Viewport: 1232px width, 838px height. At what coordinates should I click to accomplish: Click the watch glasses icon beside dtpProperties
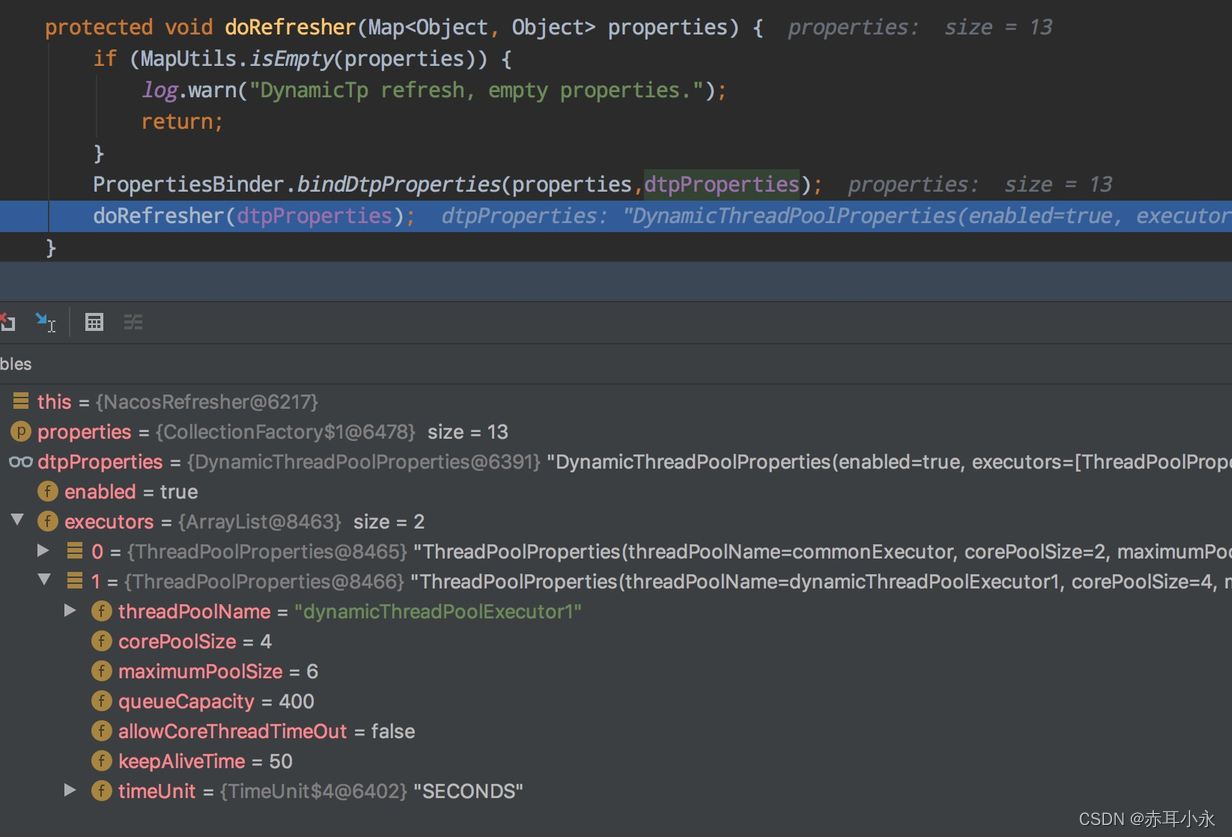coord(20,461)
